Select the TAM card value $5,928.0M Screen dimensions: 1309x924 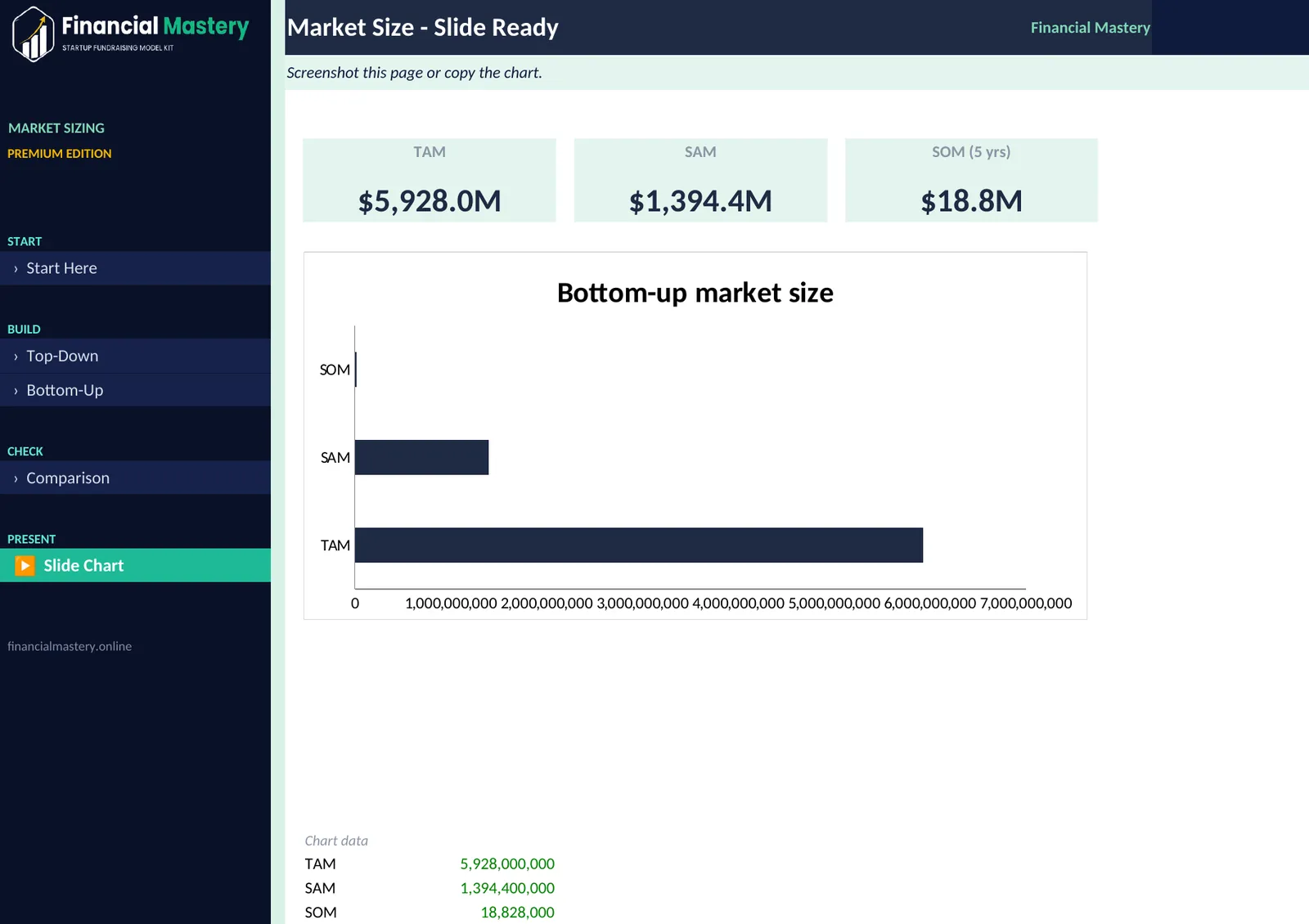click(430, 201)
